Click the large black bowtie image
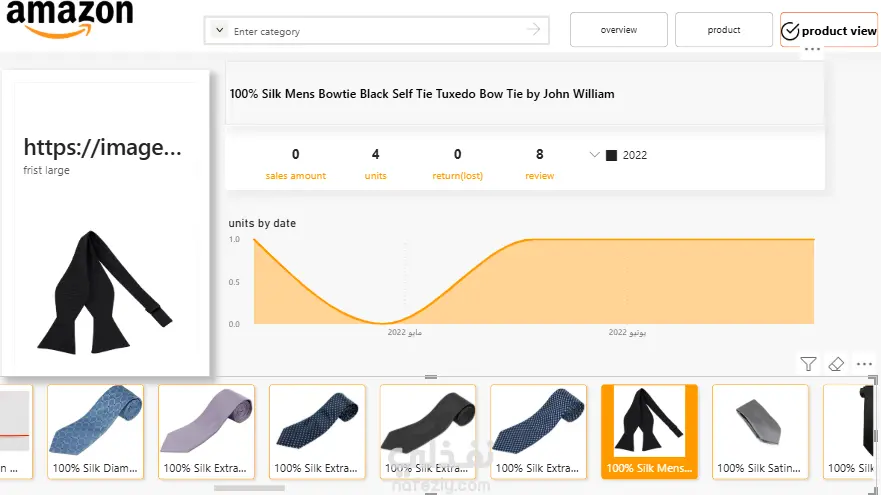 tap(105, 293)
